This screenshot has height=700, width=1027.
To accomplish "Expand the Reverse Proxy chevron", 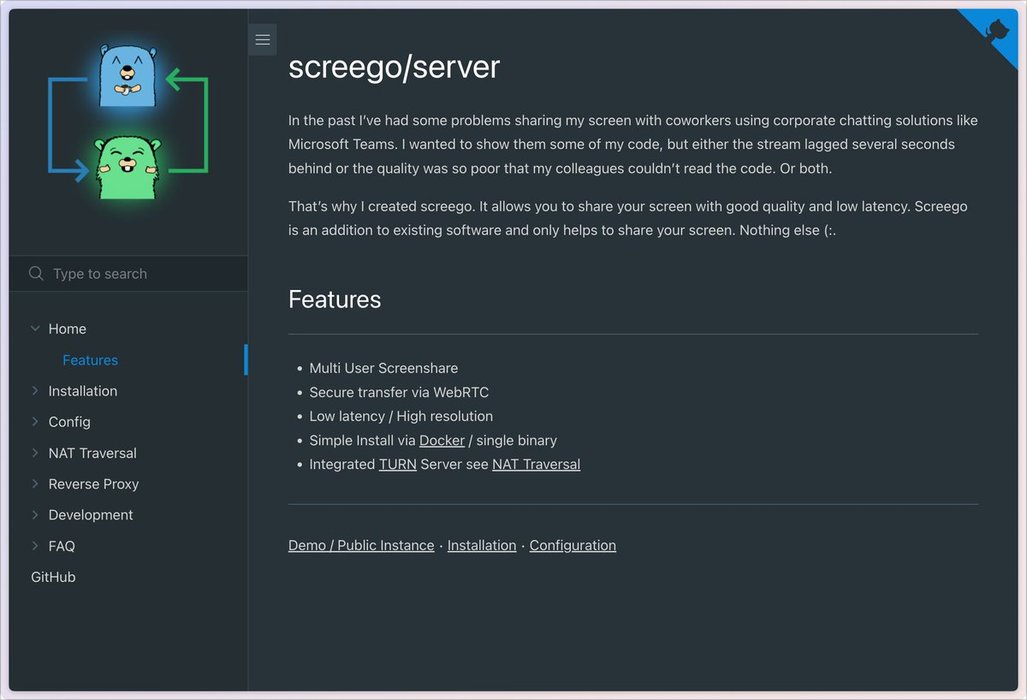I will point(35,484).
